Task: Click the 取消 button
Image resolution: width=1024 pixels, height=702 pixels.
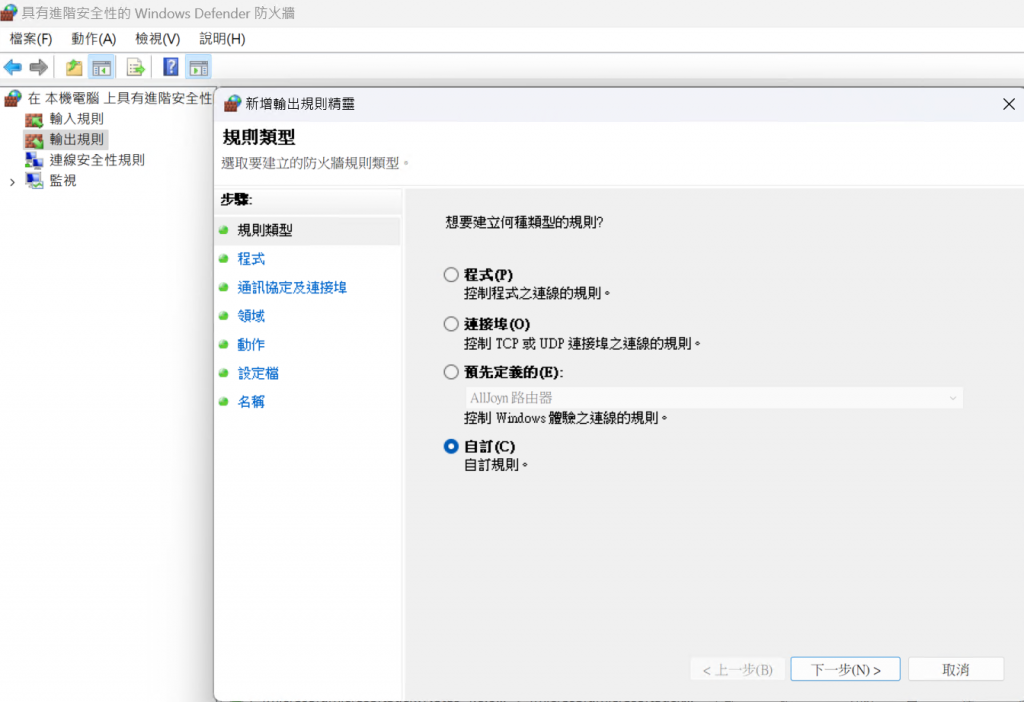Action: (956, 669)
